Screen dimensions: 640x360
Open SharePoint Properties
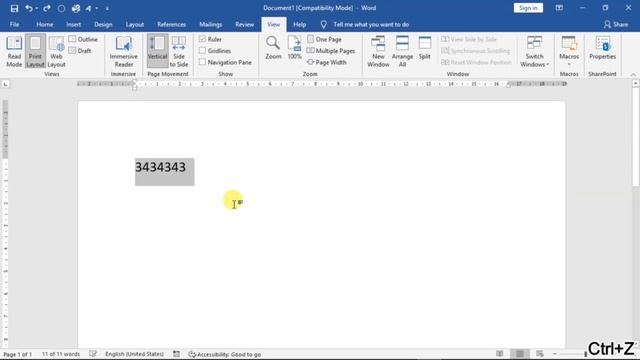602,48
